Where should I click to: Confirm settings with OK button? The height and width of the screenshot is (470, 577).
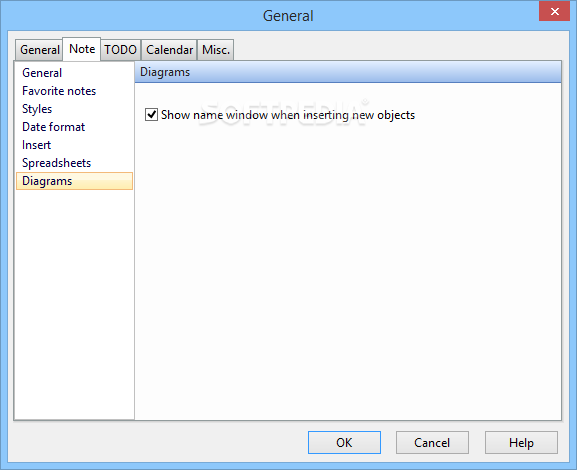pos(344,442)
